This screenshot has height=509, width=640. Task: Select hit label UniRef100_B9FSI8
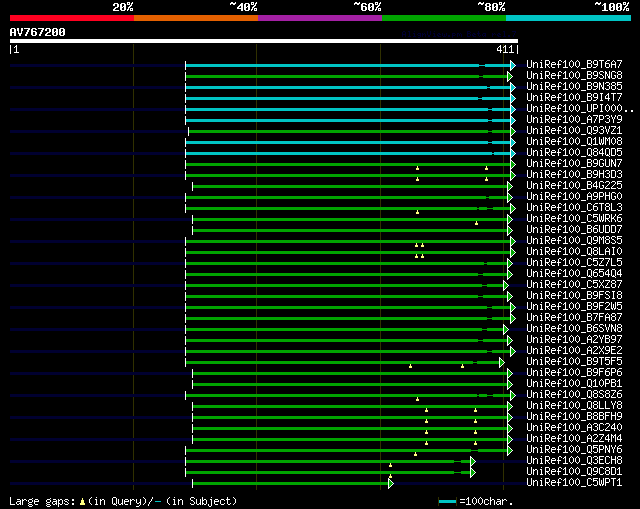pyautogui.click(x=574, y=296)
